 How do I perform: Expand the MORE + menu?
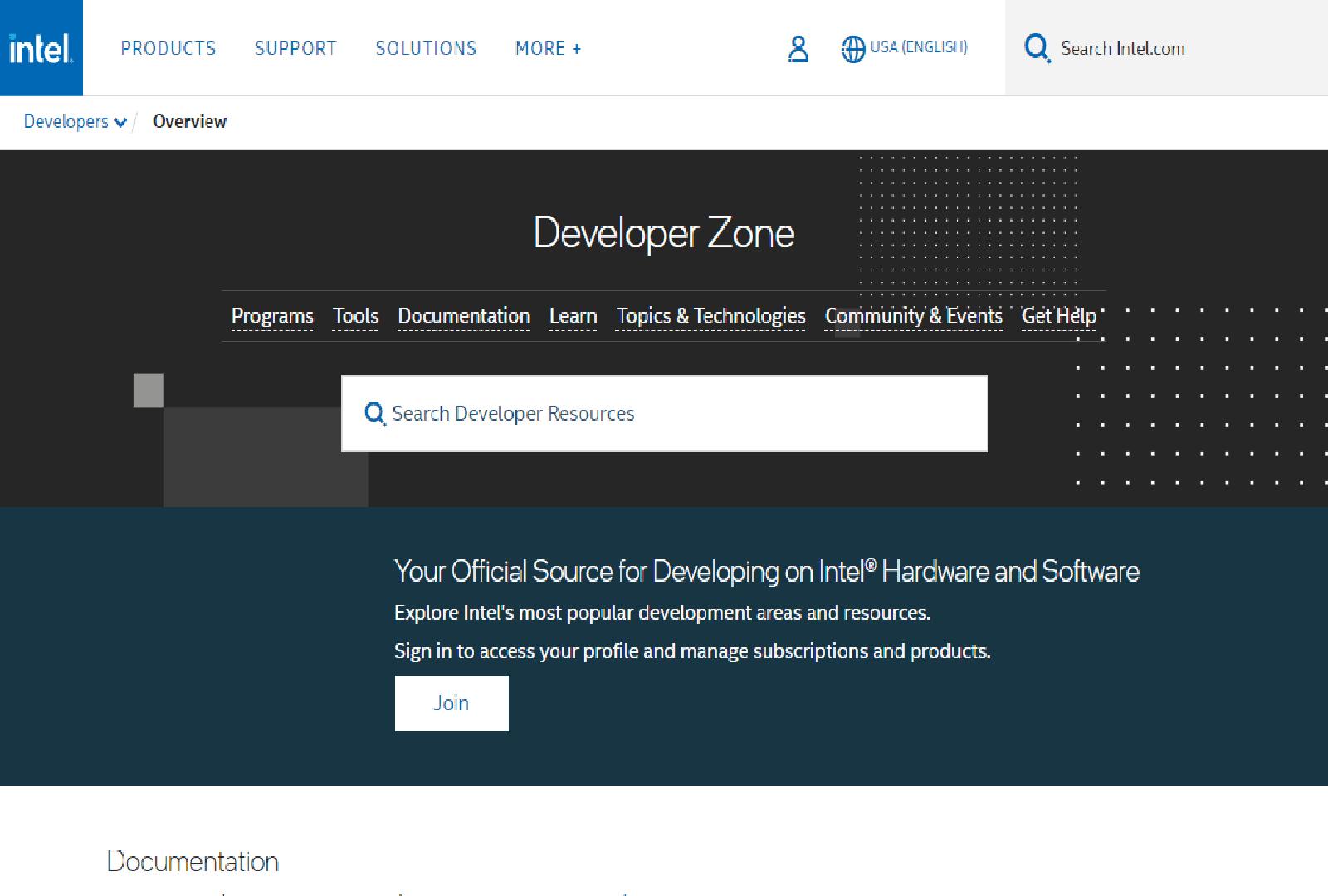pyautogui.click(x=548, y=49)
